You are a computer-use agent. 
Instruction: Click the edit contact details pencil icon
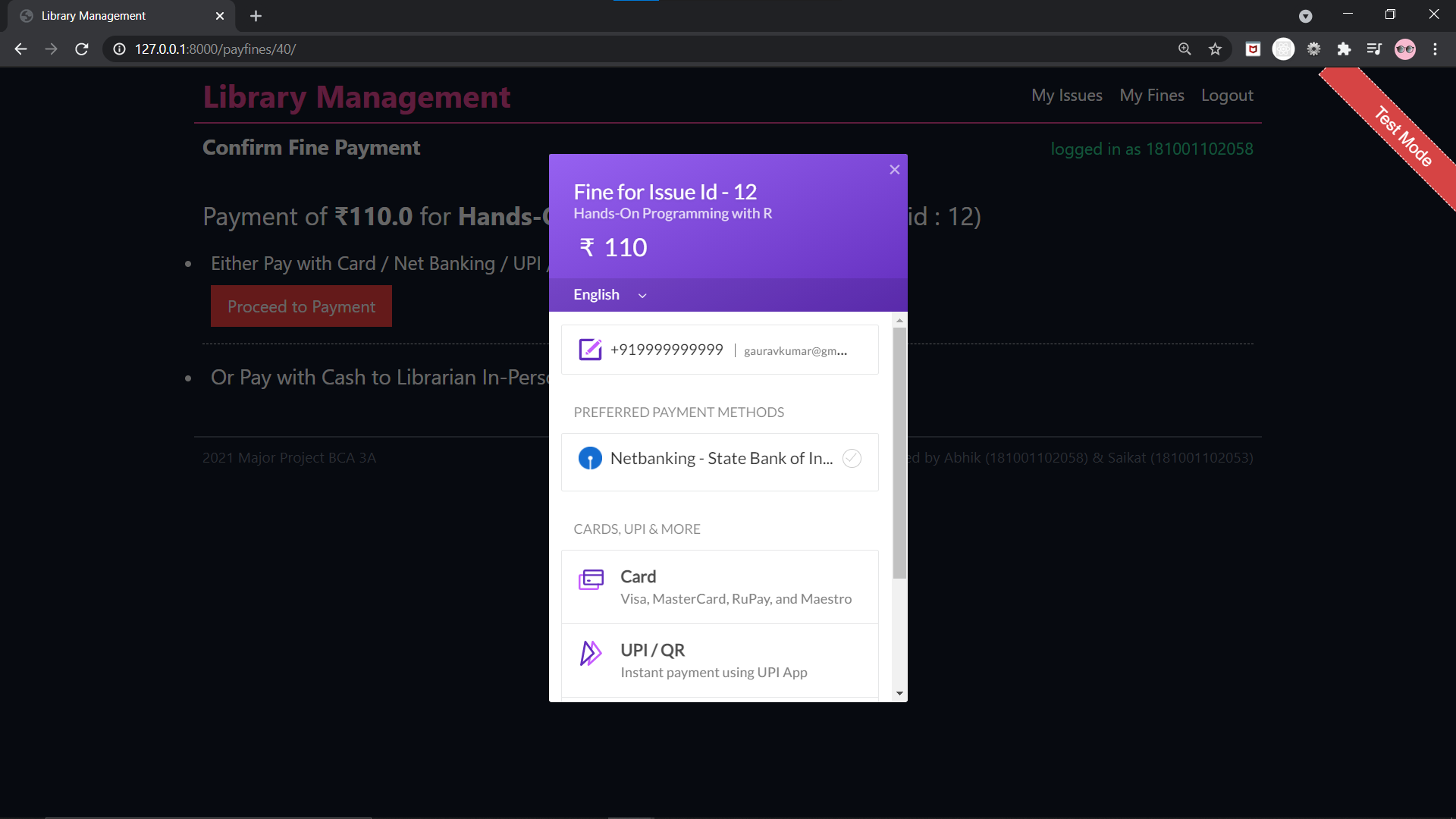[x=590, y=350]
